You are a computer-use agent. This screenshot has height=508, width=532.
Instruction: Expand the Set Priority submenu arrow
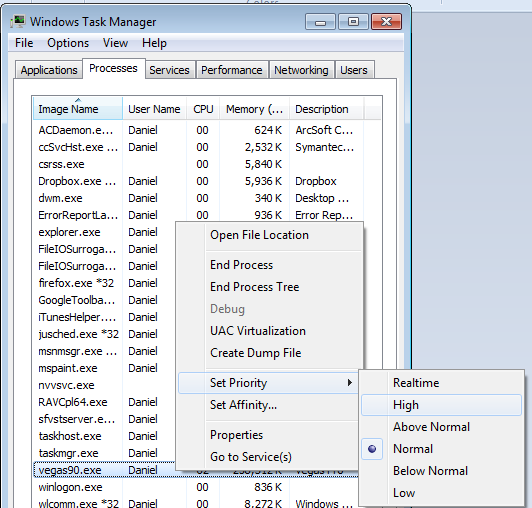(350, 383)
